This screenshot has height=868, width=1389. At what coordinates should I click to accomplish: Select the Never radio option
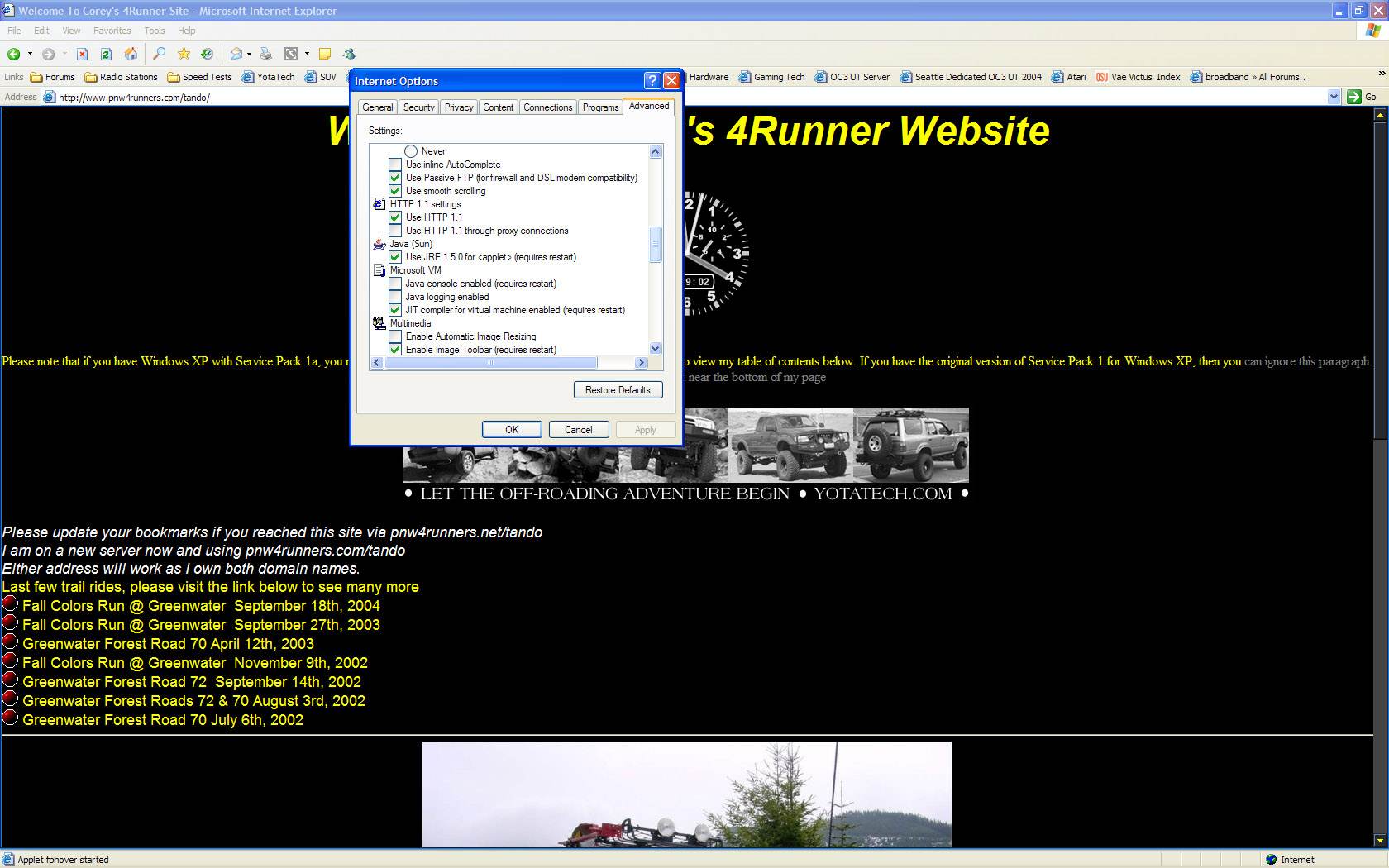point(411,151)
